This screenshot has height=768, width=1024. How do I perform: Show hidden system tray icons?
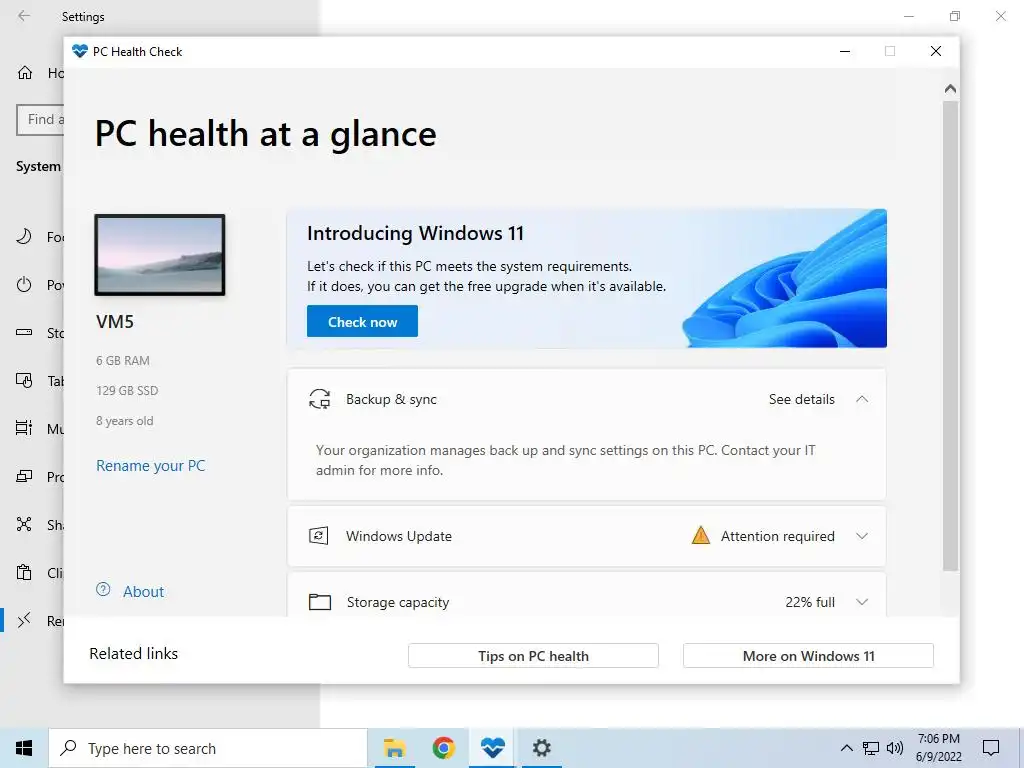[846, 748]
